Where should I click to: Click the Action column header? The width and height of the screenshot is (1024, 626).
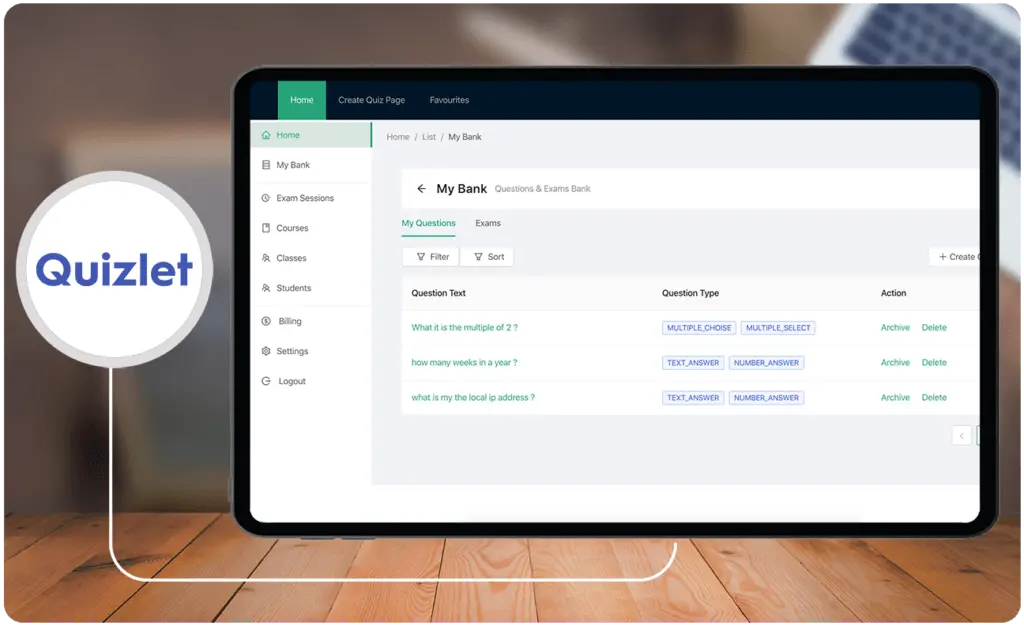point(893,293)
